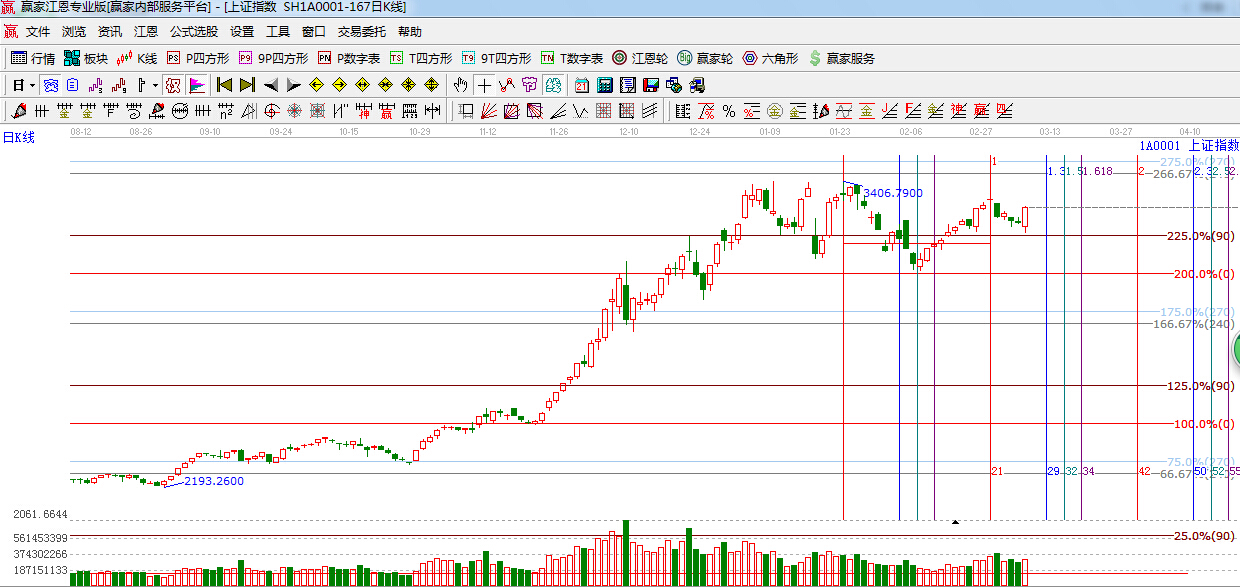Click the floppy disk save icon

pyautogui.click(x=651, y=85)
